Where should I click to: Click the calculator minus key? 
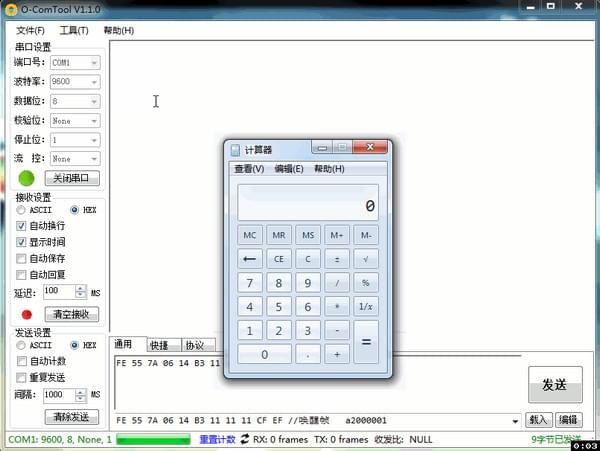pyautogui.click(x=337, y=330)
